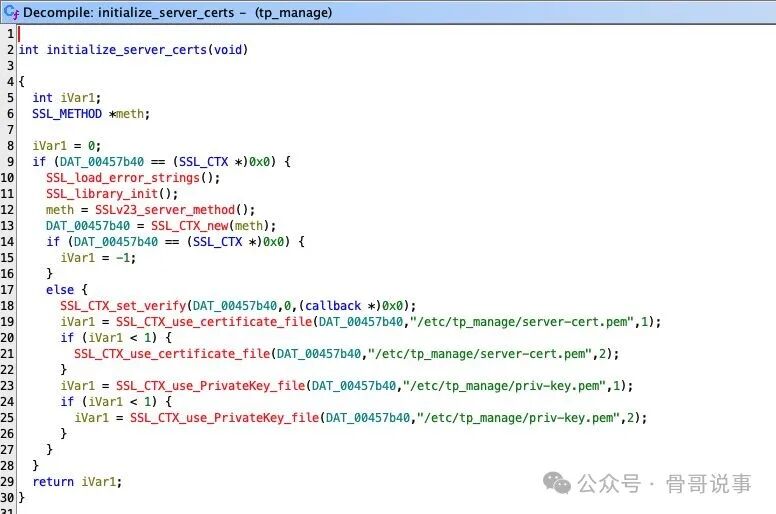This screenshot has width=776, height=514.
Task: Click 'iVar1 = -1;' on line 15
Action: 98,258
